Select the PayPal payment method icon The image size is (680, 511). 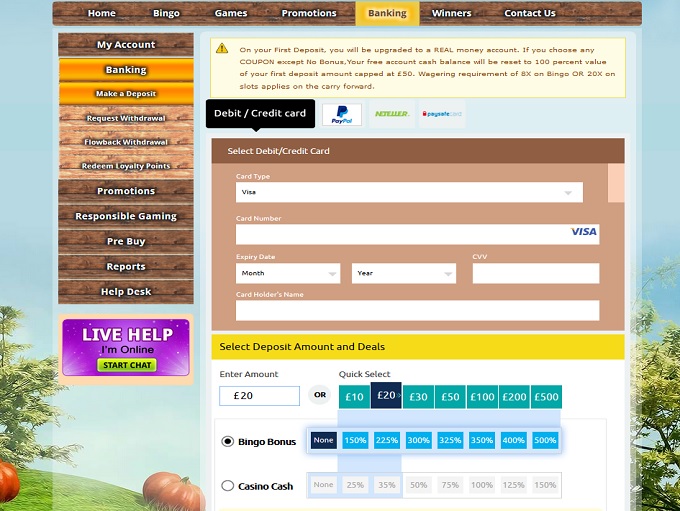342,114
